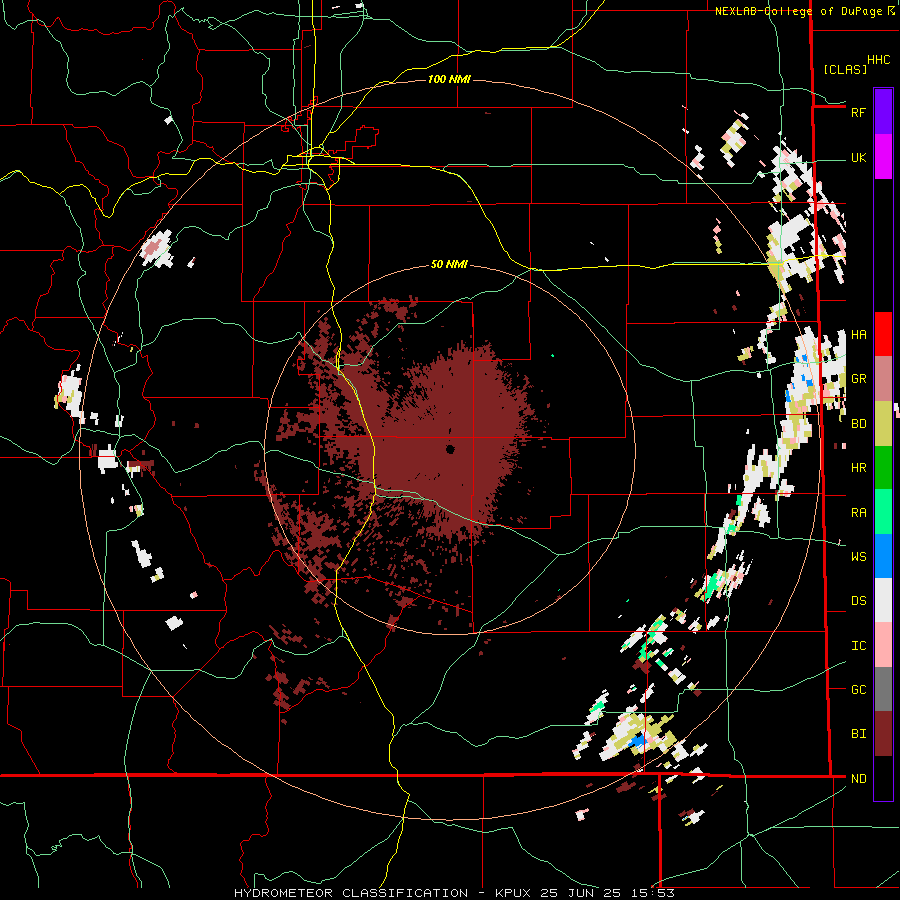Click the IC pink legend color block

[x=883, y=645]
